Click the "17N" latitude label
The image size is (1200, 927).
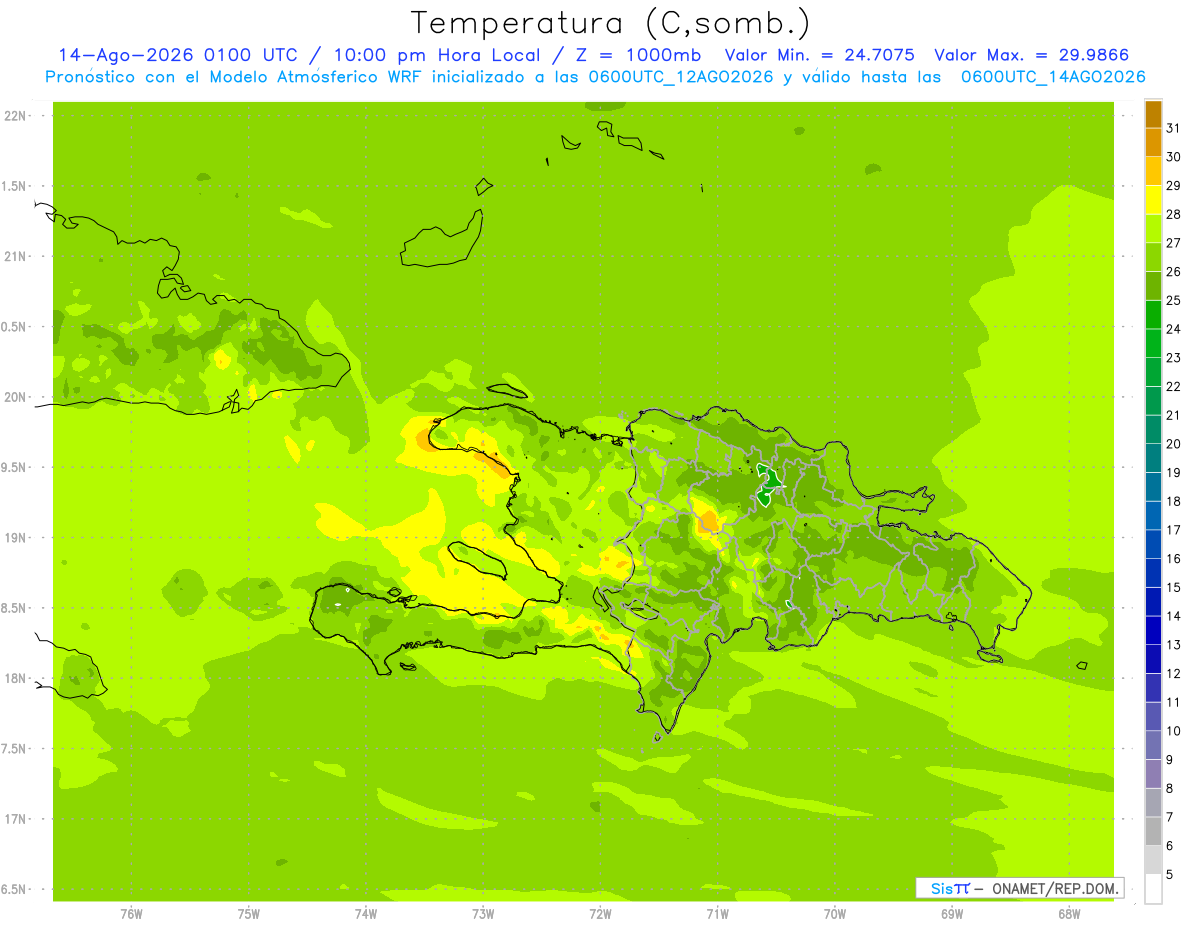tap(16, 819)
